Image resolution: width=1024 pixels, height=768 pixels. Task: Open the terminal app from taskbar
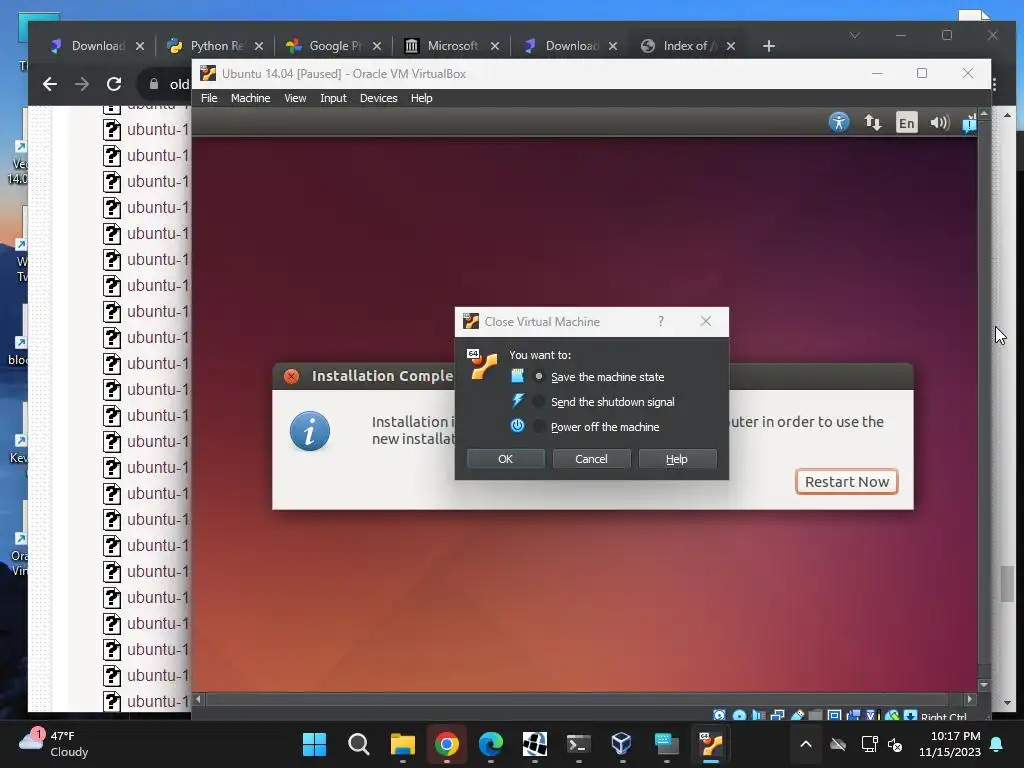coord(579,744)
